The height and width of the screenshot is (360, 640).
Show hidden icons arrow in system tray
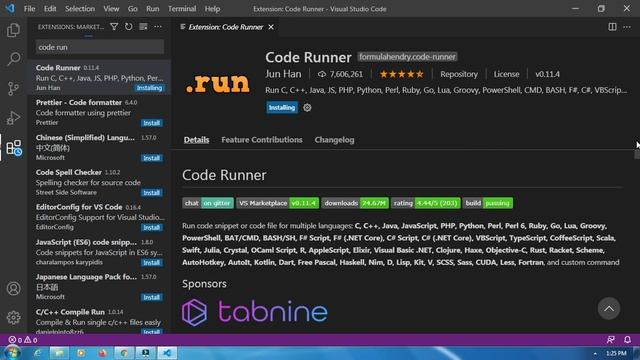click(595, 353)
